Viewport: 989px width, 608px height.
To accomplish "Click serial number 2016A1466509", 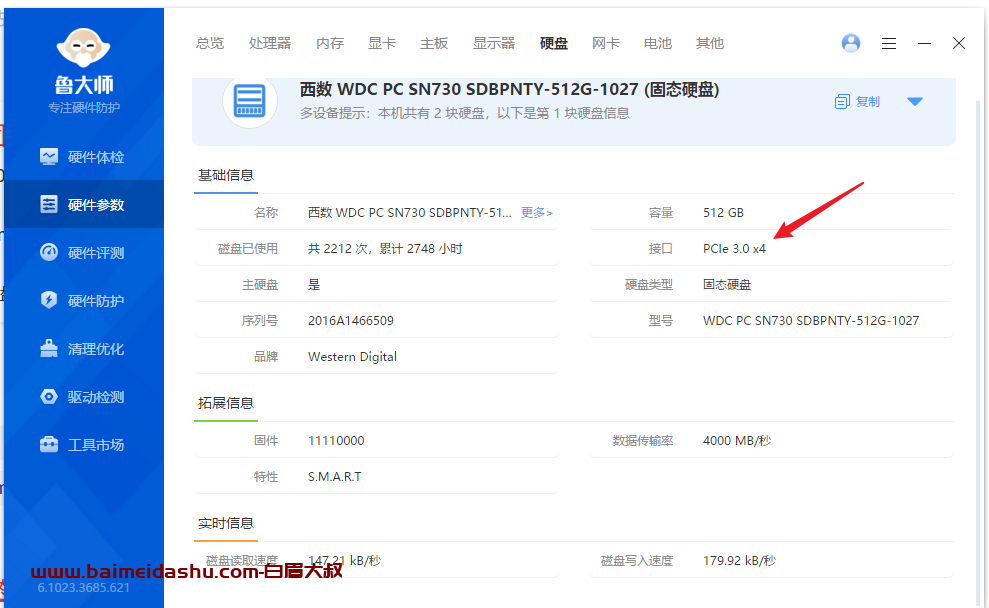I will (x=351, y=320).
